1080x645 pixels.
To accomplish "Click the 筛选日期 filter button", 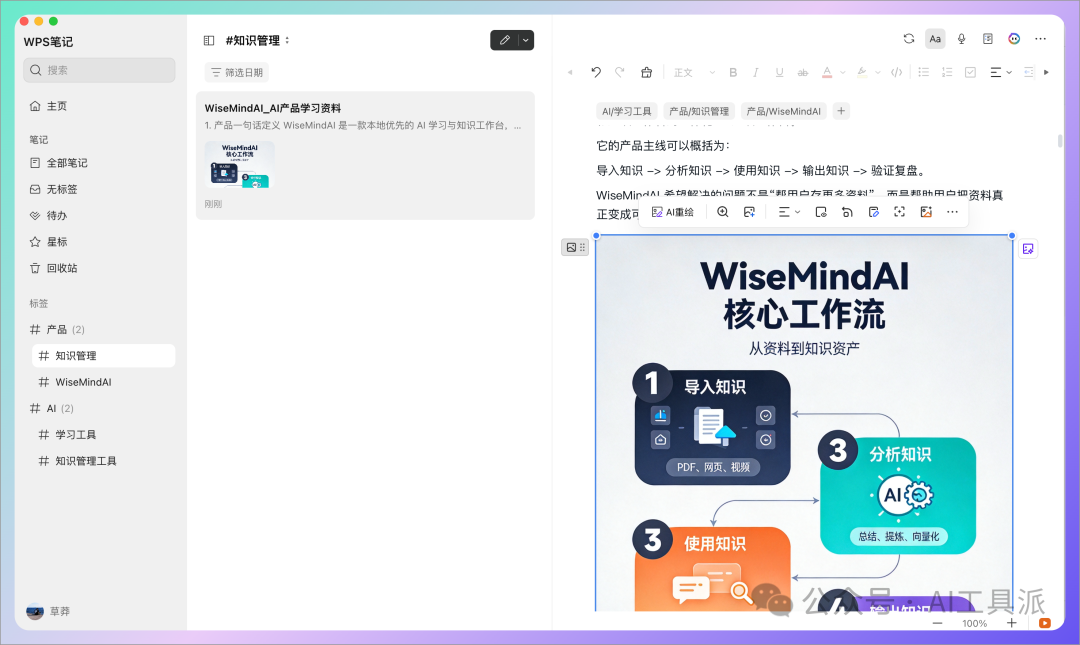I will [237, 72].
